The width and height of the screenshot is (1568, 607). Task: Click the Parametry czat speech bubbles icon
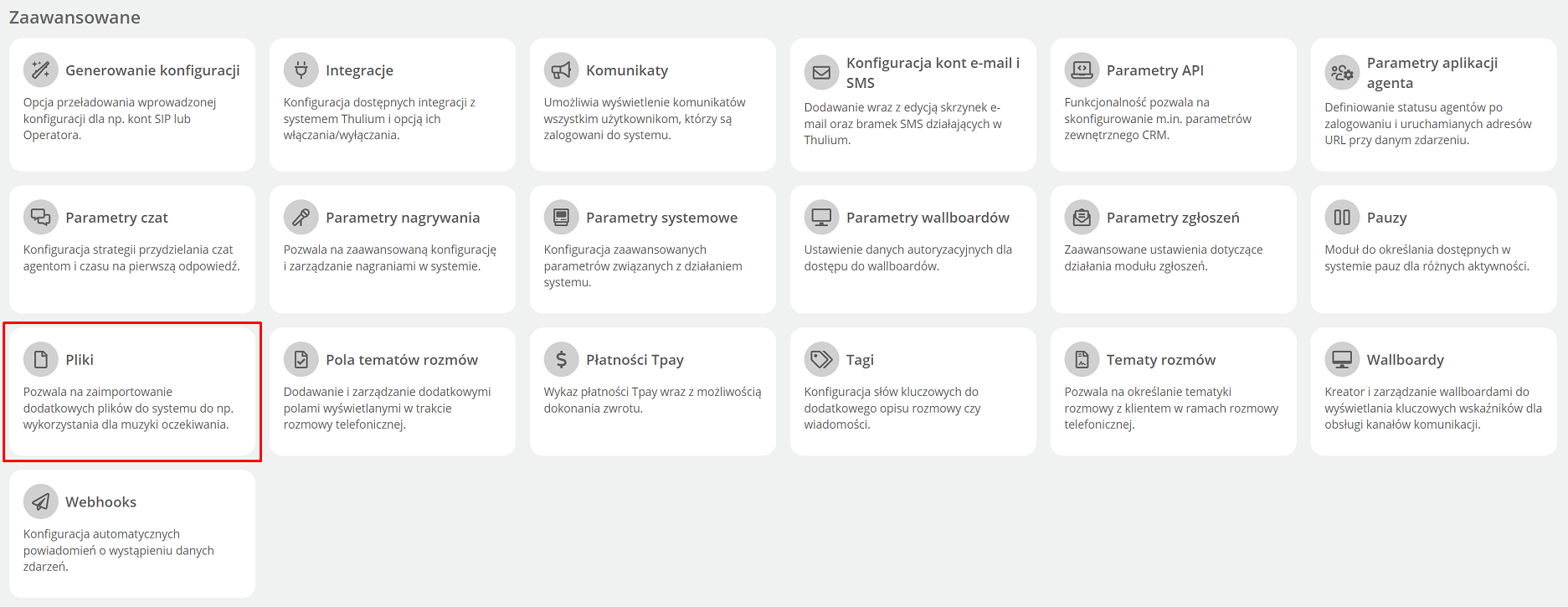point(41,218)
